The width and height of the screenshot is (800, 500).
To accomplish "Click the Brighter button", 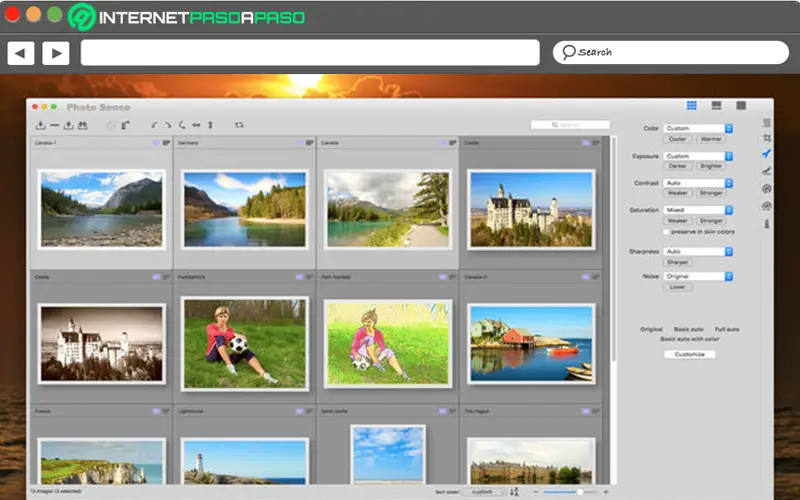I will click(711, 166).
